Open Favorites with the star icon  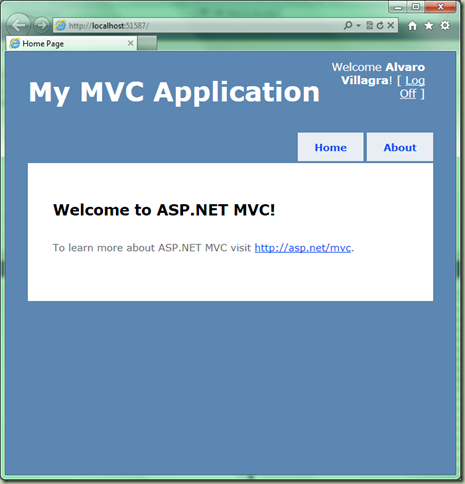pos(429,26)
